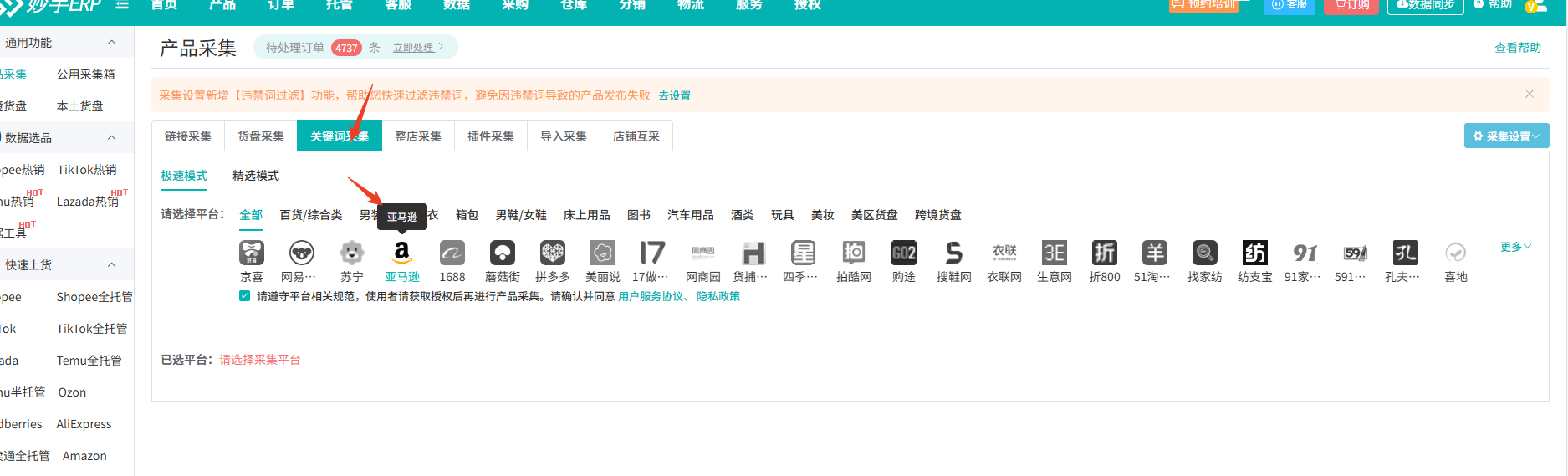1568x476 pixels.
Task: Select the 生意网 platform icon
Action: coord(1055,253)
